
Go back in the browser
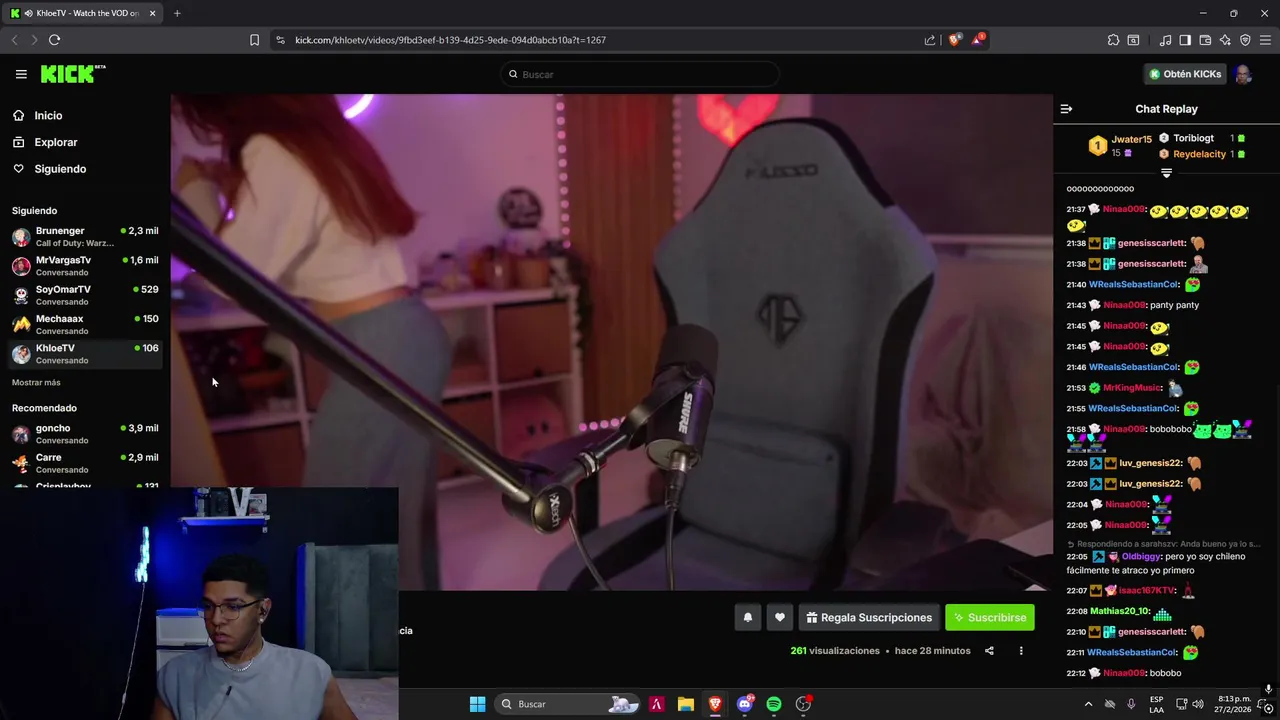tap(14, 40)
